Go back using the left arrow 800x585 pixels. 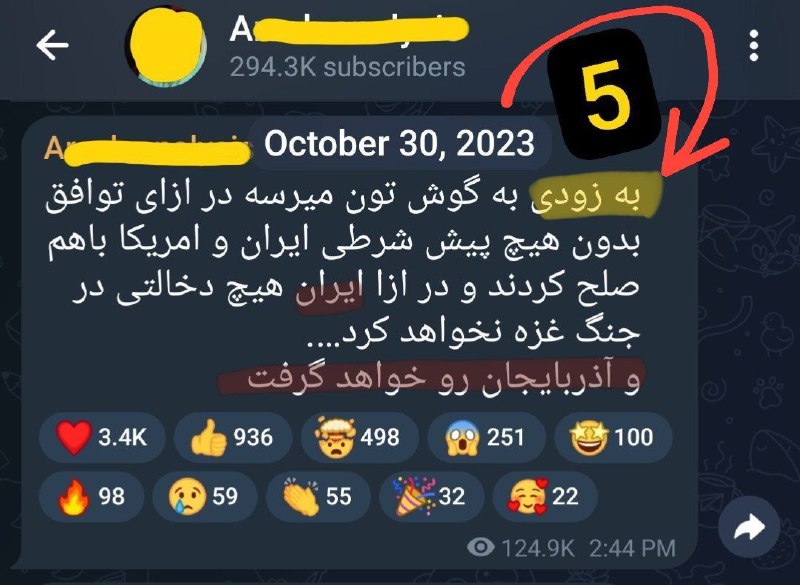click(x=52, y=45)
